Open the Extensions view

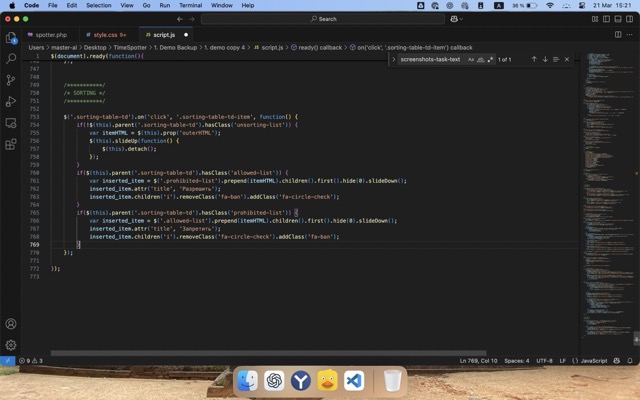coord(11,144)
